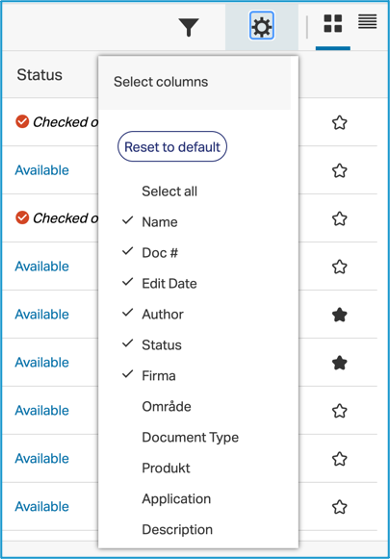Viewport: 390px width, 560px height.
Task: Uncheck the Firma column
Action: click(149, 375)
